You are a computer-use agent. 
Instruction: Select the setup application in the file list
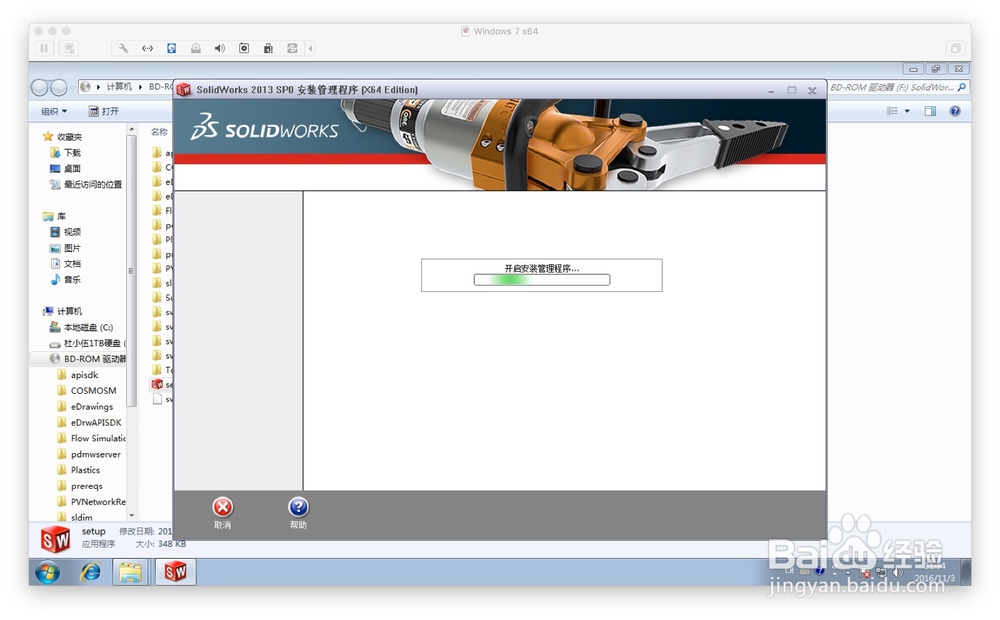[158, 384]
